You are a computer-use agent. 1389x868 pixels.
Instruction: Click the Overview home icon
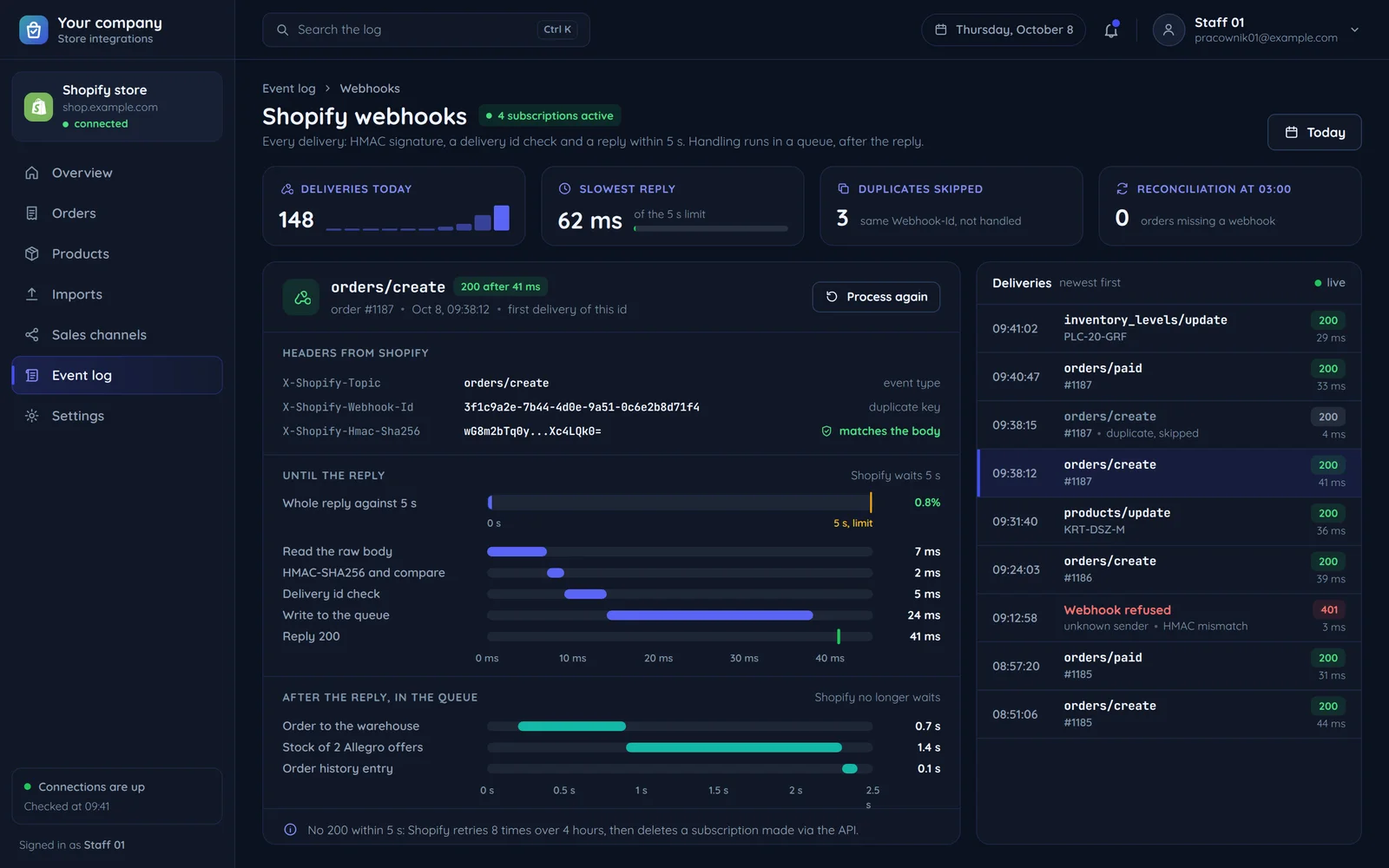coord(32,173)
